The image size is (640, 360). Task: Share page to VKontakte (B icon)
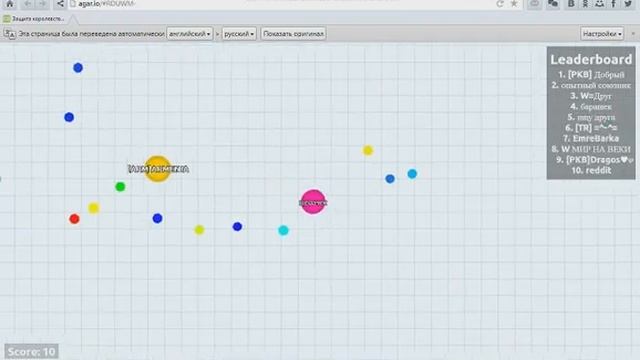[x=571, y=4]
